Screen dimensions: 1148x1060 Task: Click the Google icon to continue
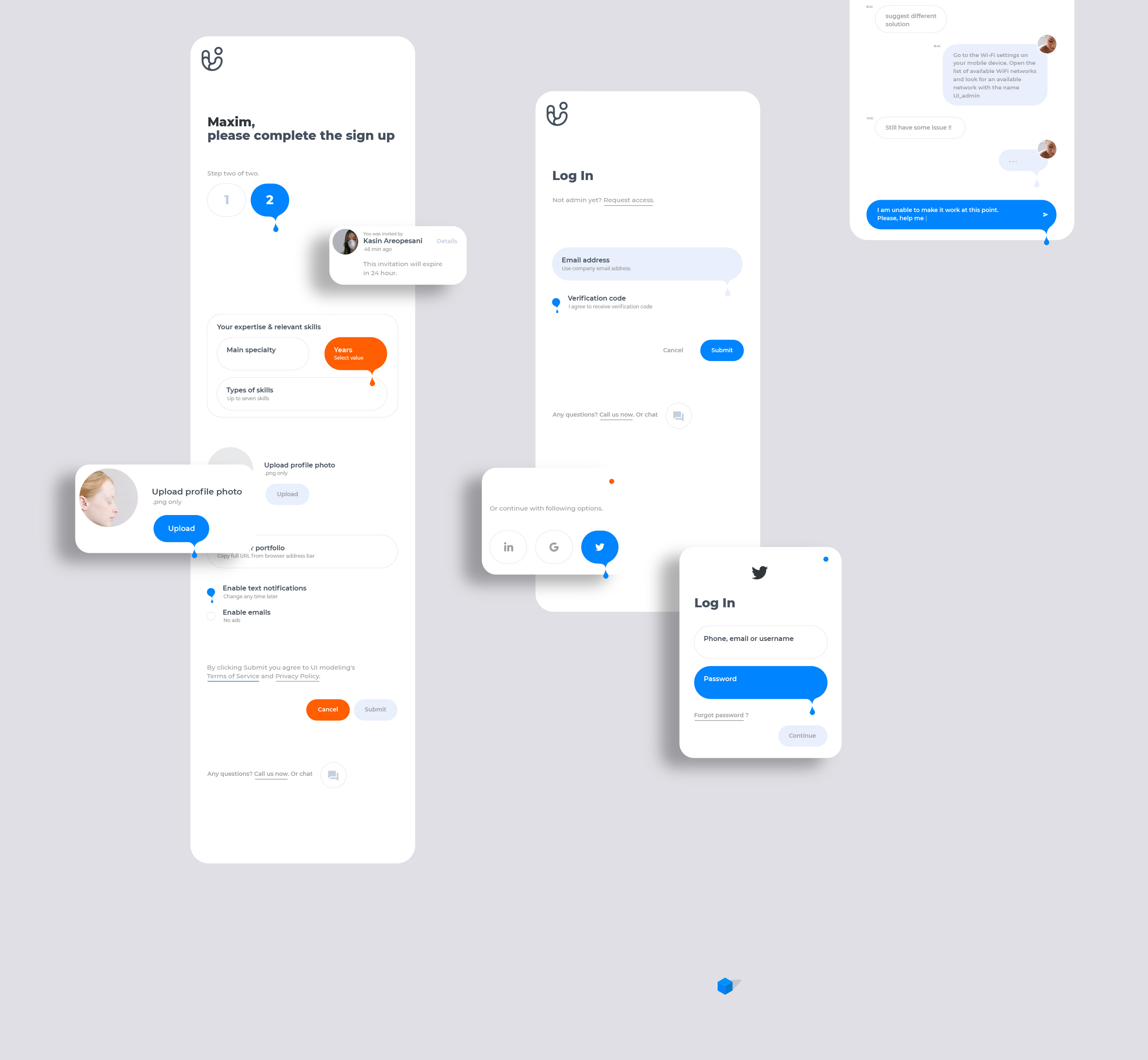tap(553, 547)
